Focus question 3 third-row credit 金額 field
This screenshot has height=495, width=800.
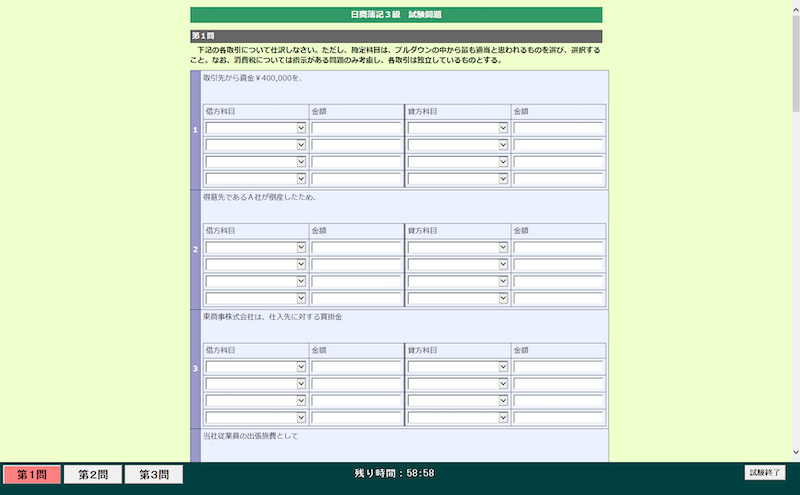[559, 401]
